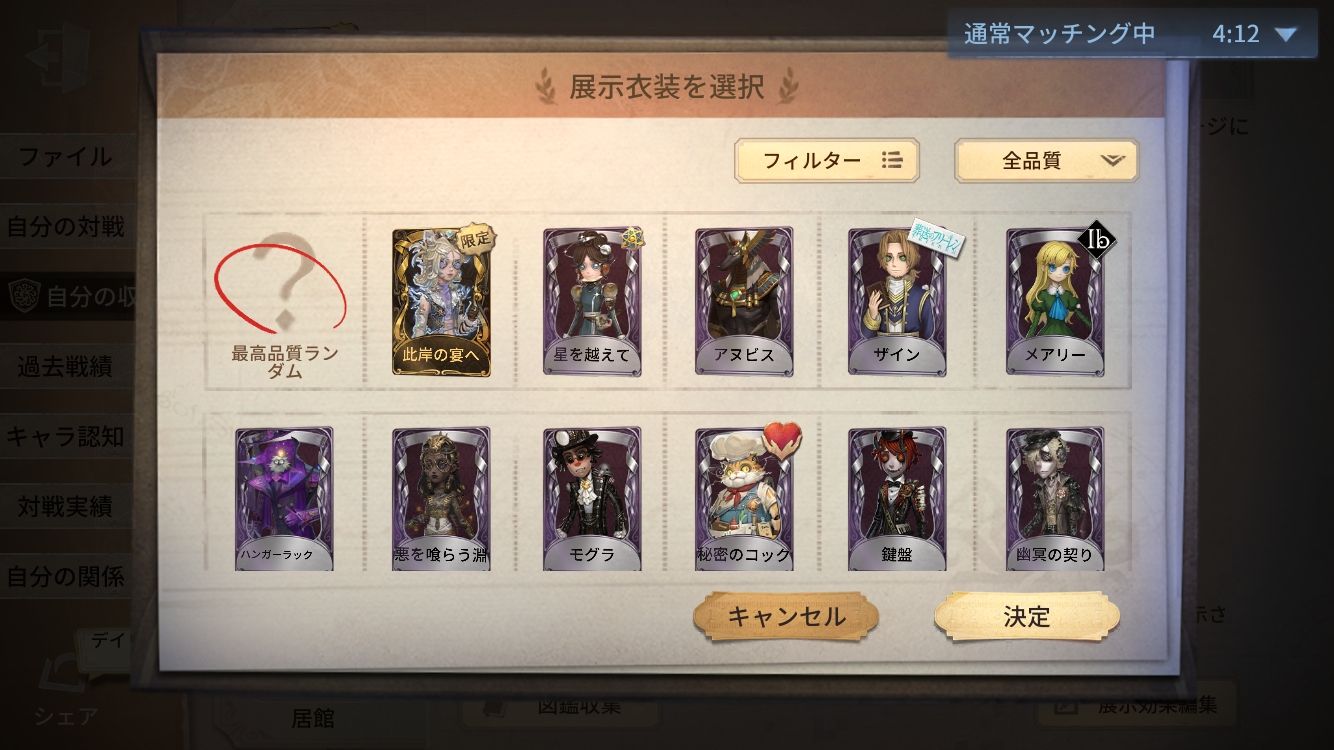This screenshot has width=1334, height=750.
Task: Select the ハンガーラック purple costume card
Action: [x=284, y=499]
